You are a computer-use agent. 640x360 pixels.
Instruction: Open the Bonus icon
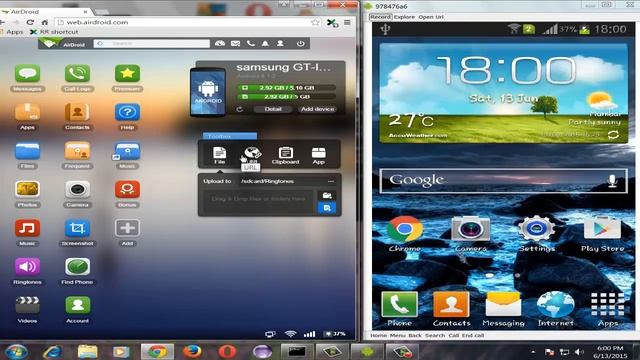click(x=127, y=189)
